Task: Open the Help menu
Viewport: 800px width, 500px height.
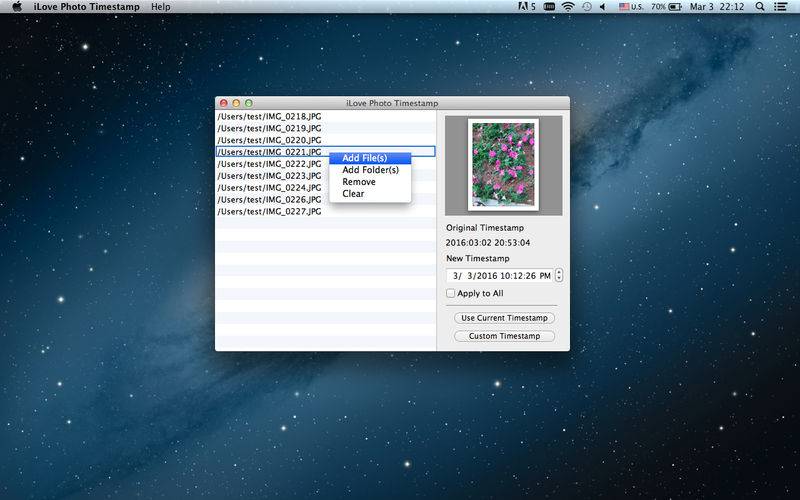Action: click(161, 7)
